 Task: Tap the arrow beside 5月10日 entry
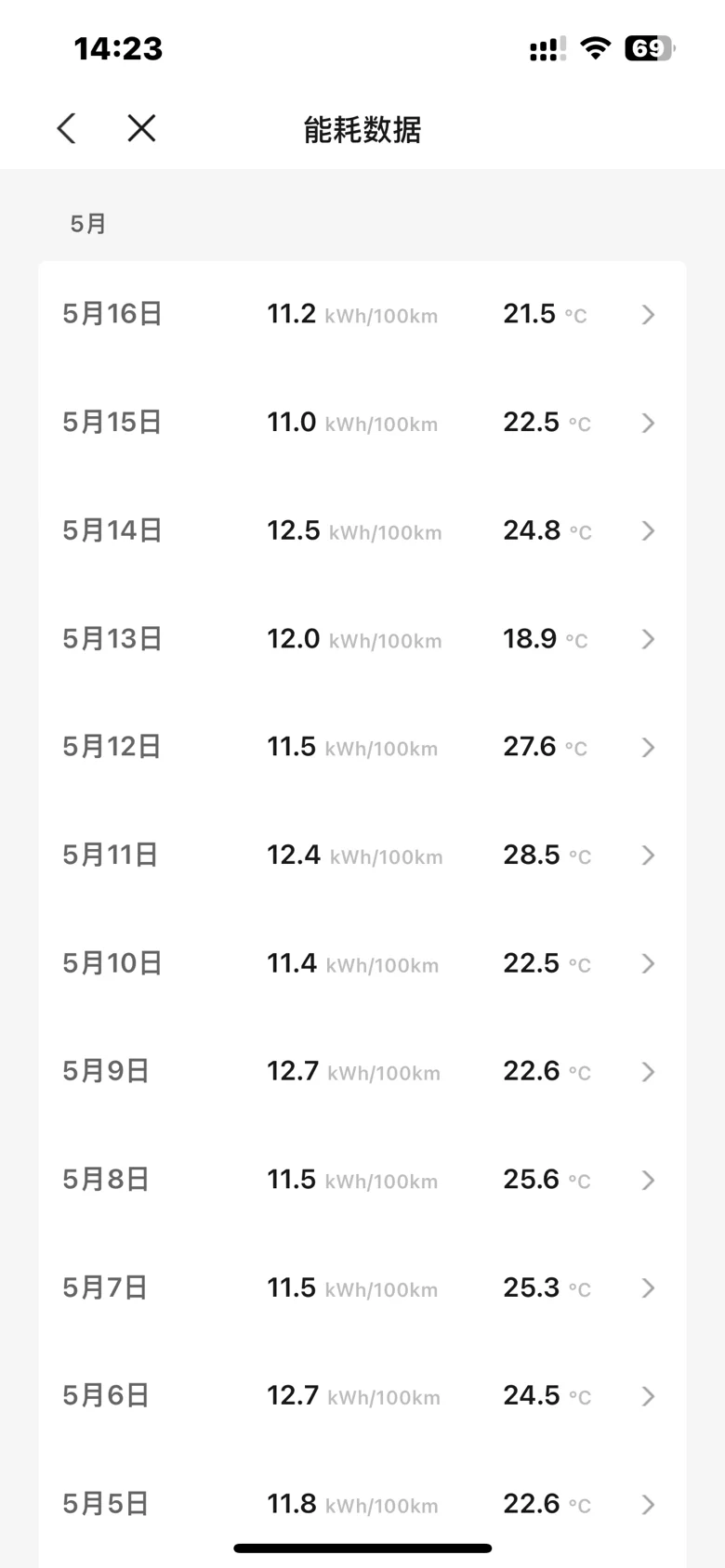point(649,964)
